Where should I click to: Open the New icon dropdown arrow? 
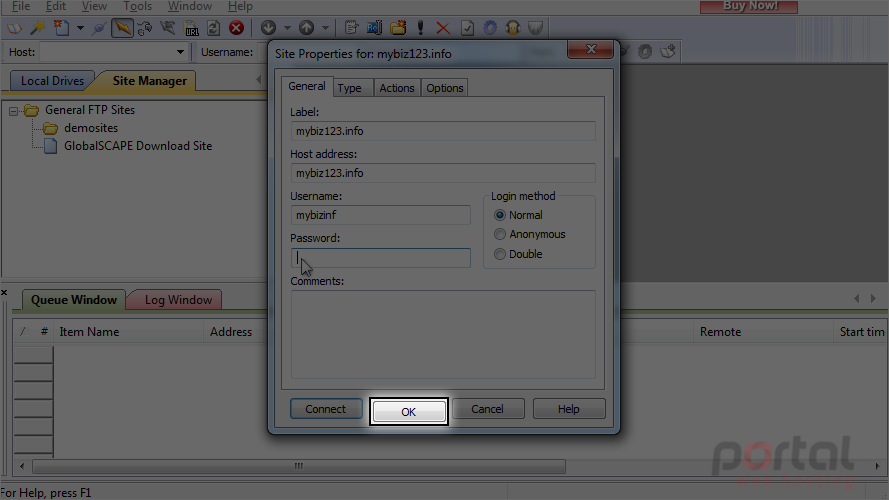point(80,27)
